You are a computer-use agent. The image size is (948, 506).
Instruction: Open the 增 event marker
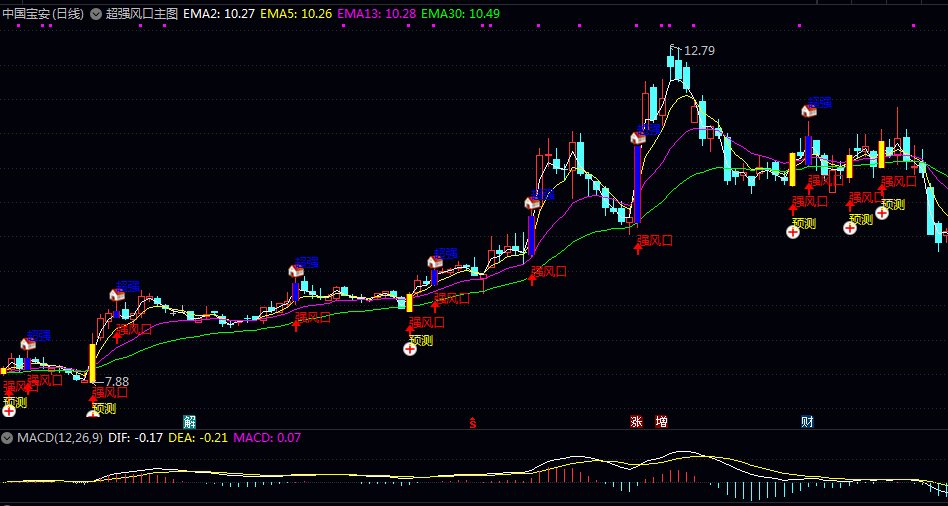[x=661, y=421]
